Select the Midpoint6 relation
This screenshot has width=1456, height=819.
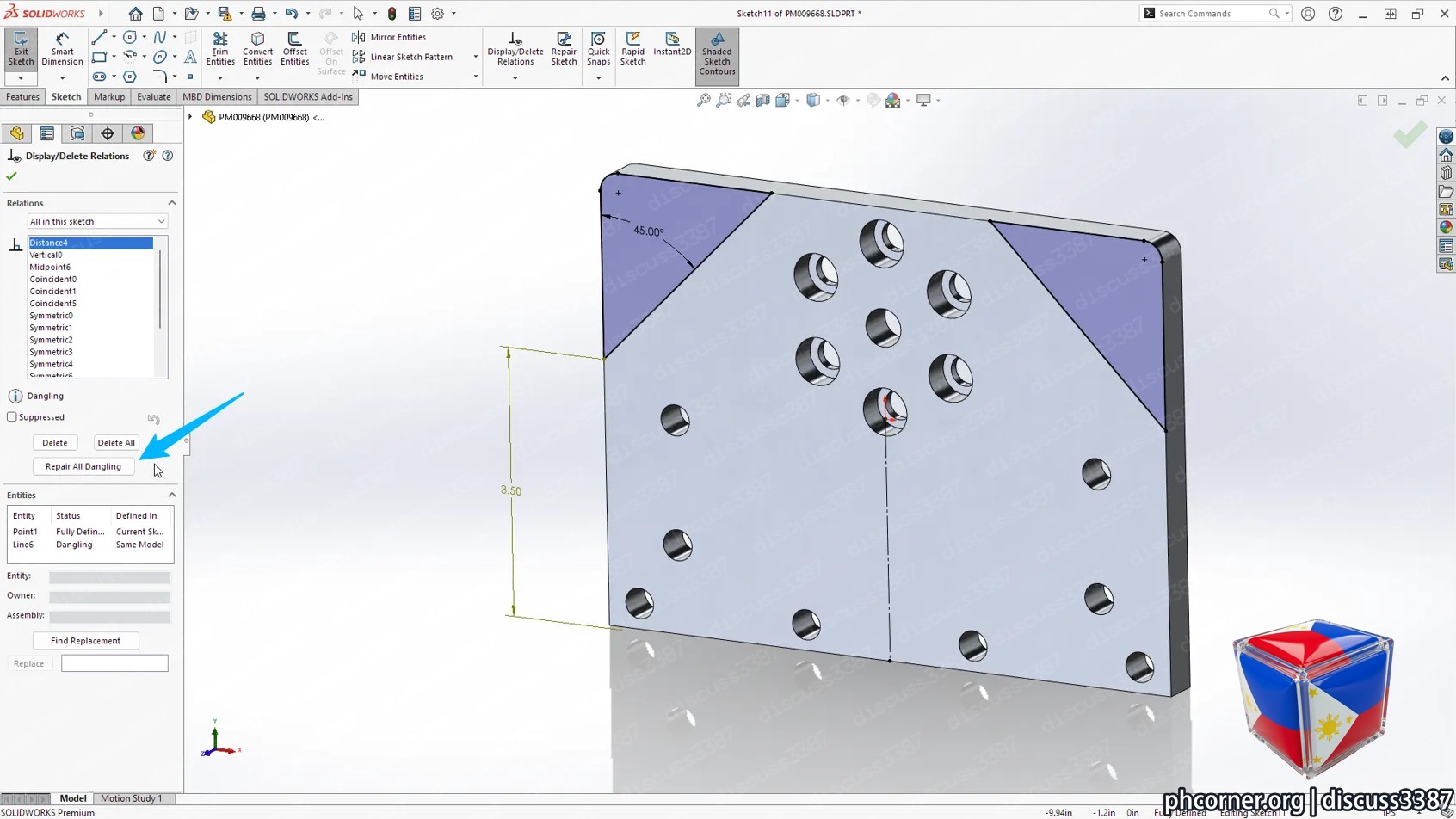(90, 267)
